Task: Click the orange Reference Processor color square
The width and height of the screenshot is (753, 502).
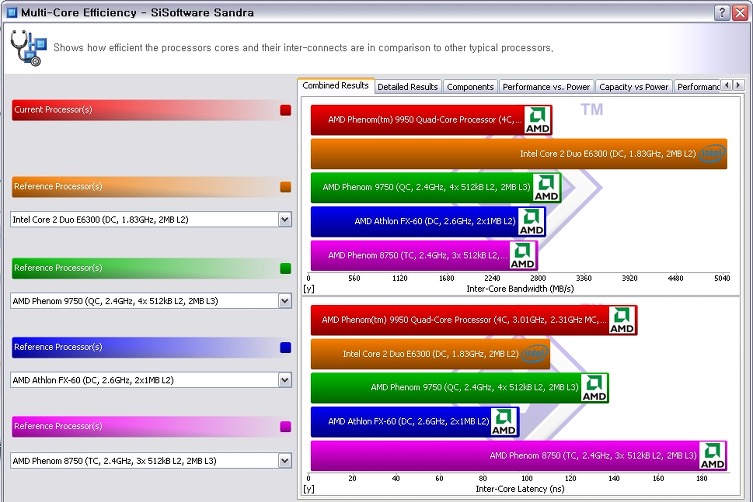Action: tap(285, 187)
